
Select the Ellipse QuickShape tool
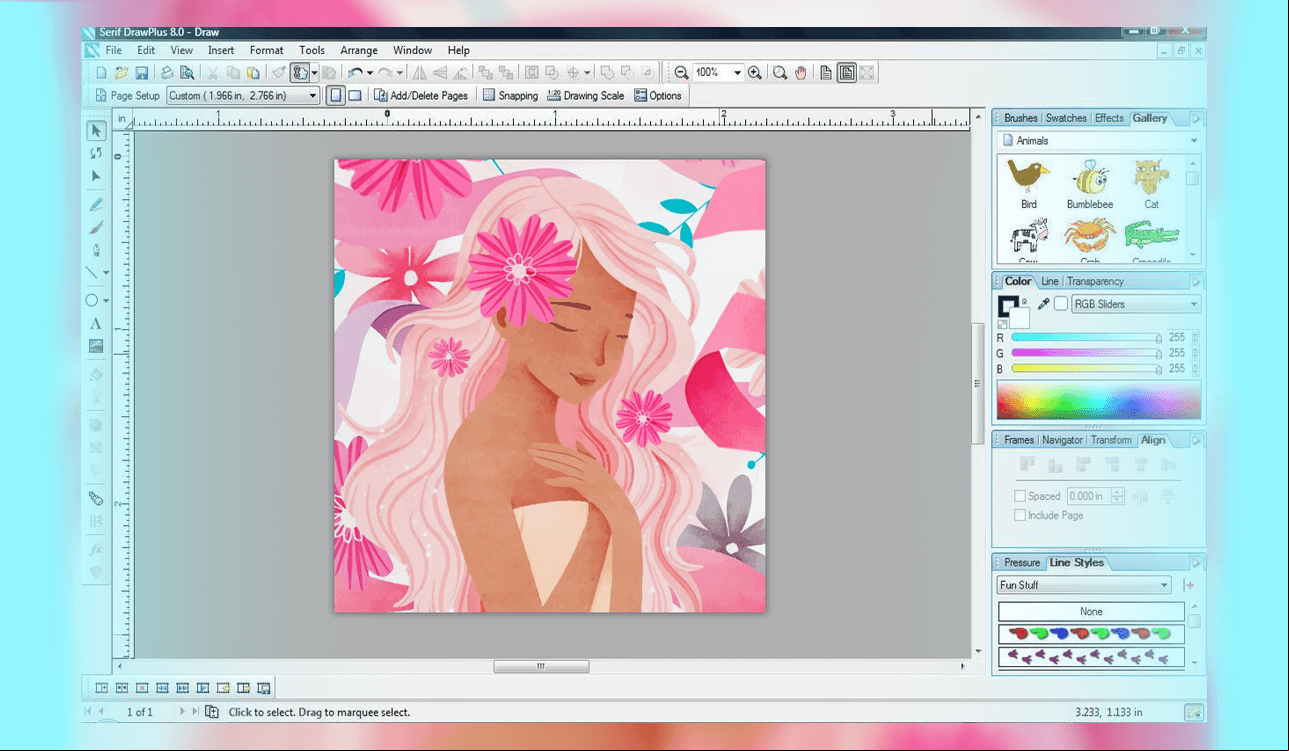(x=92, y=300)
